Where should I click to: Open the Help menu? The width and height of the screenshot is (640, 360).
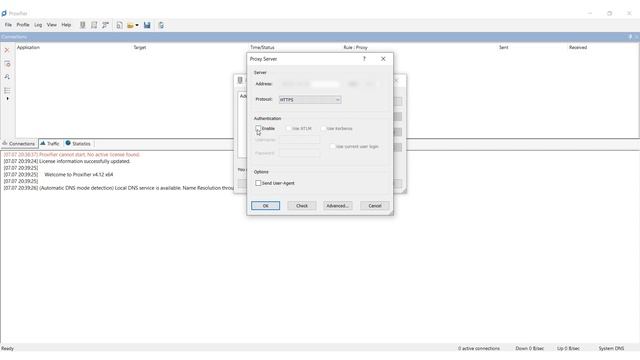[66, 25]
